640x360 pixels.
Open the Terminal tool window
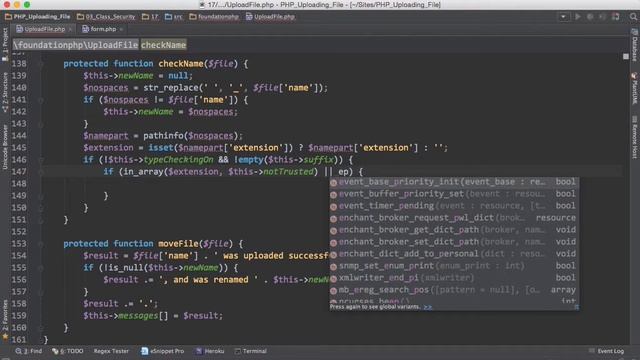(251, 351)
